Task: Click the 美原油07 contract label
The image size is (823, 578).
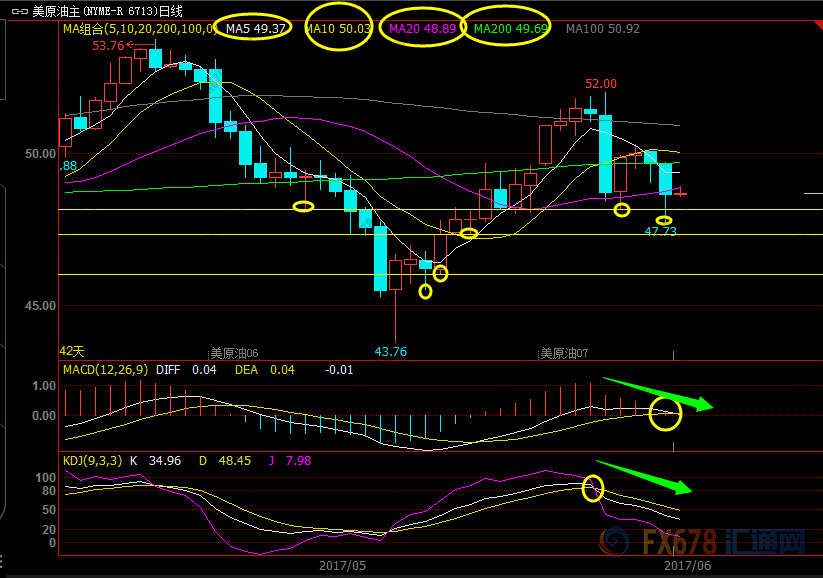Action: tap(565, 353)
